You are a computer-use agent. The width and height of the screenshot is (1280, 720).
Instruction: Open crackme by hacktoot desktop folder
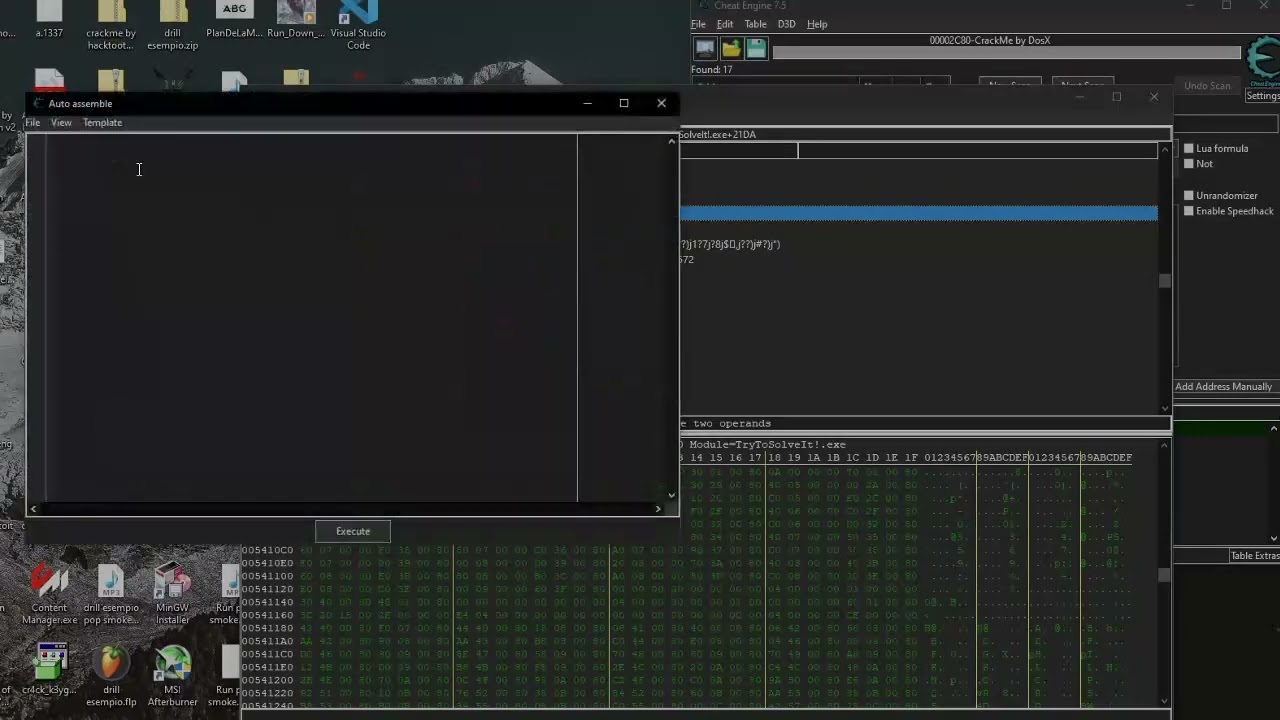click(111, 25)
